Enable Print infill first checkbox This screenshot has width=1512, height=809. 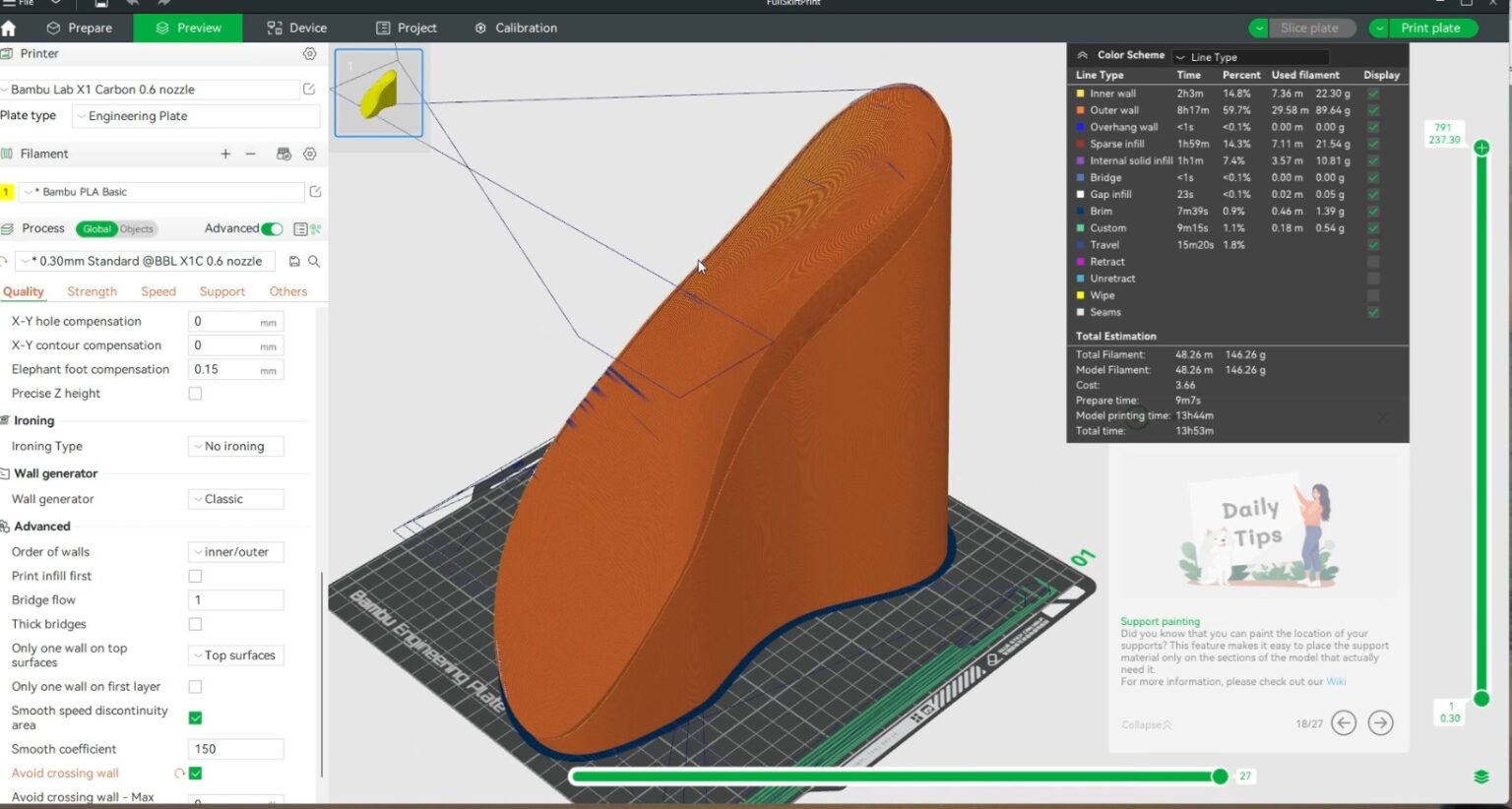click(195, 577)
